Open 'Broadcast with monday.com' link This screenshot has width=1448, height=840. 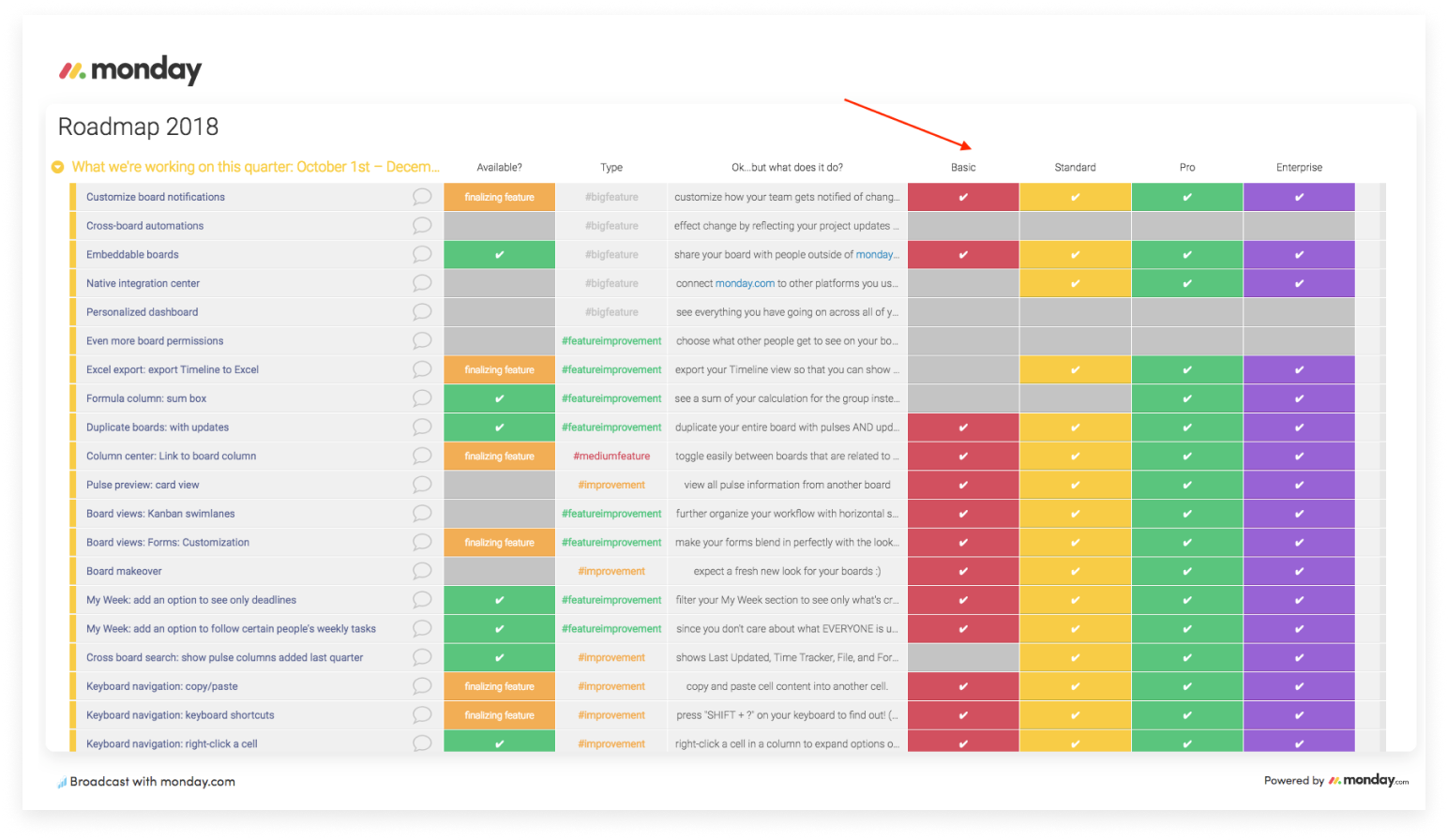[152, 782]
